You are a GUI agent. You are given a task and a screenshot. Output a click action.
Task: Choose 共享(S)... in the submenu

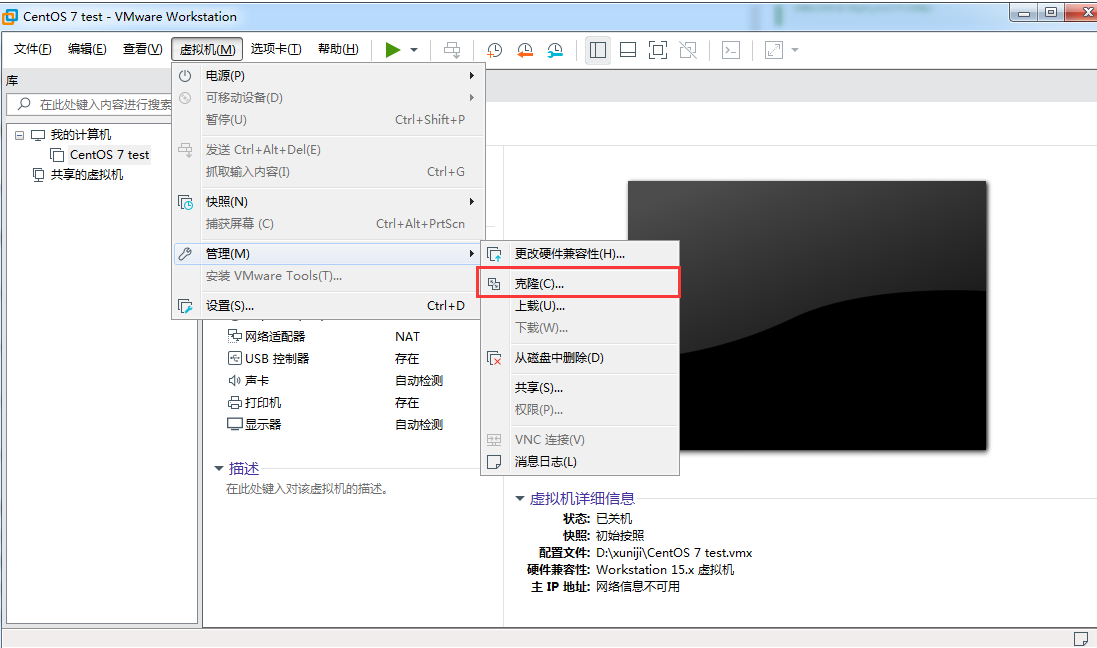pos(580,388)
